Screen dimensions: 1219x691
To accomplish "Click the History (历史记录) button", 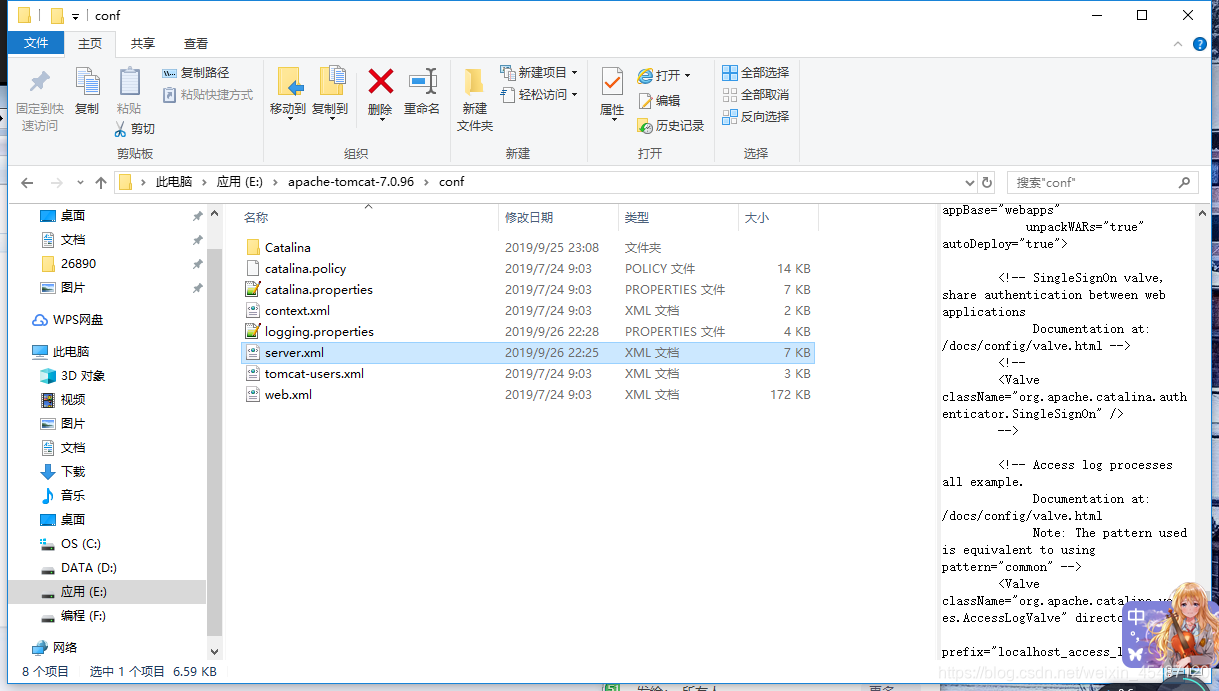I will pyautogui.click(x=671, y=125).
